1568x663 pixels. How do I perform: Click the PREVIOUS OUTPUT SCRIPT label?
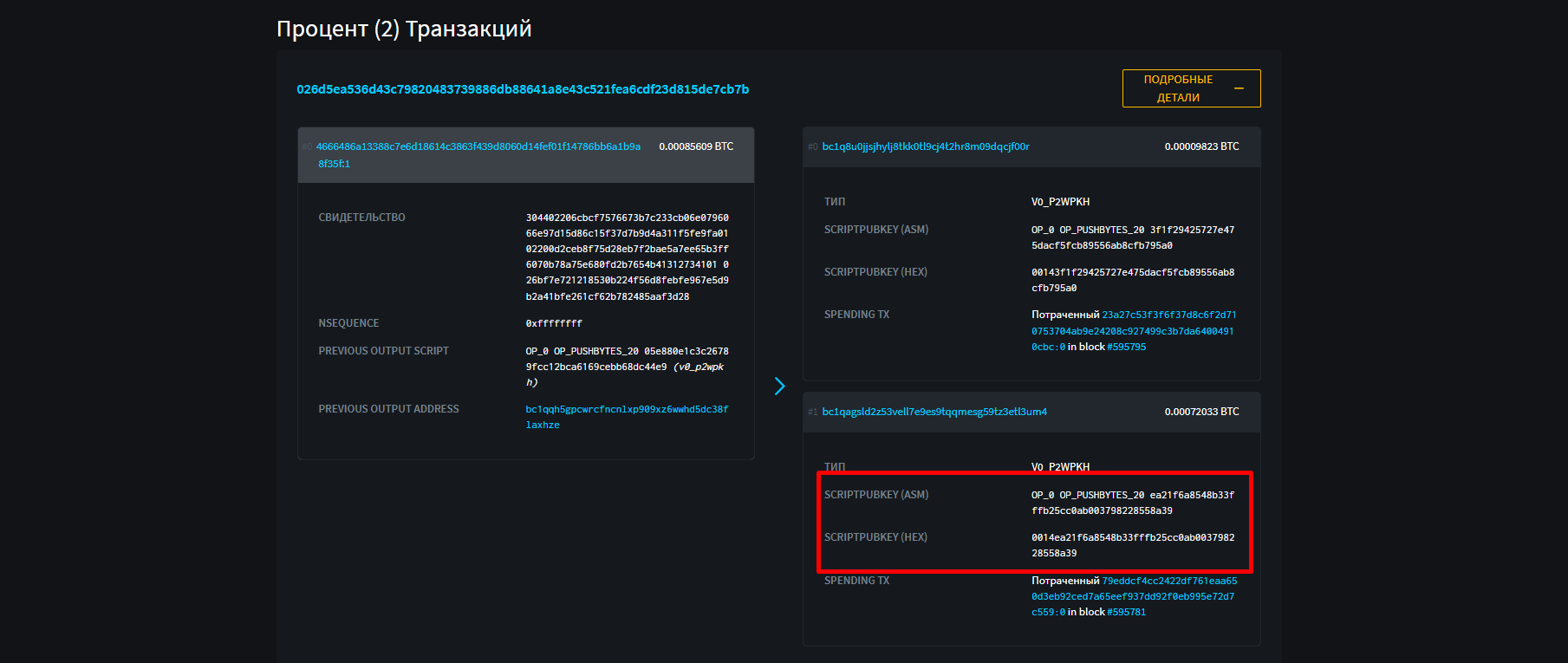coord(383,351)
